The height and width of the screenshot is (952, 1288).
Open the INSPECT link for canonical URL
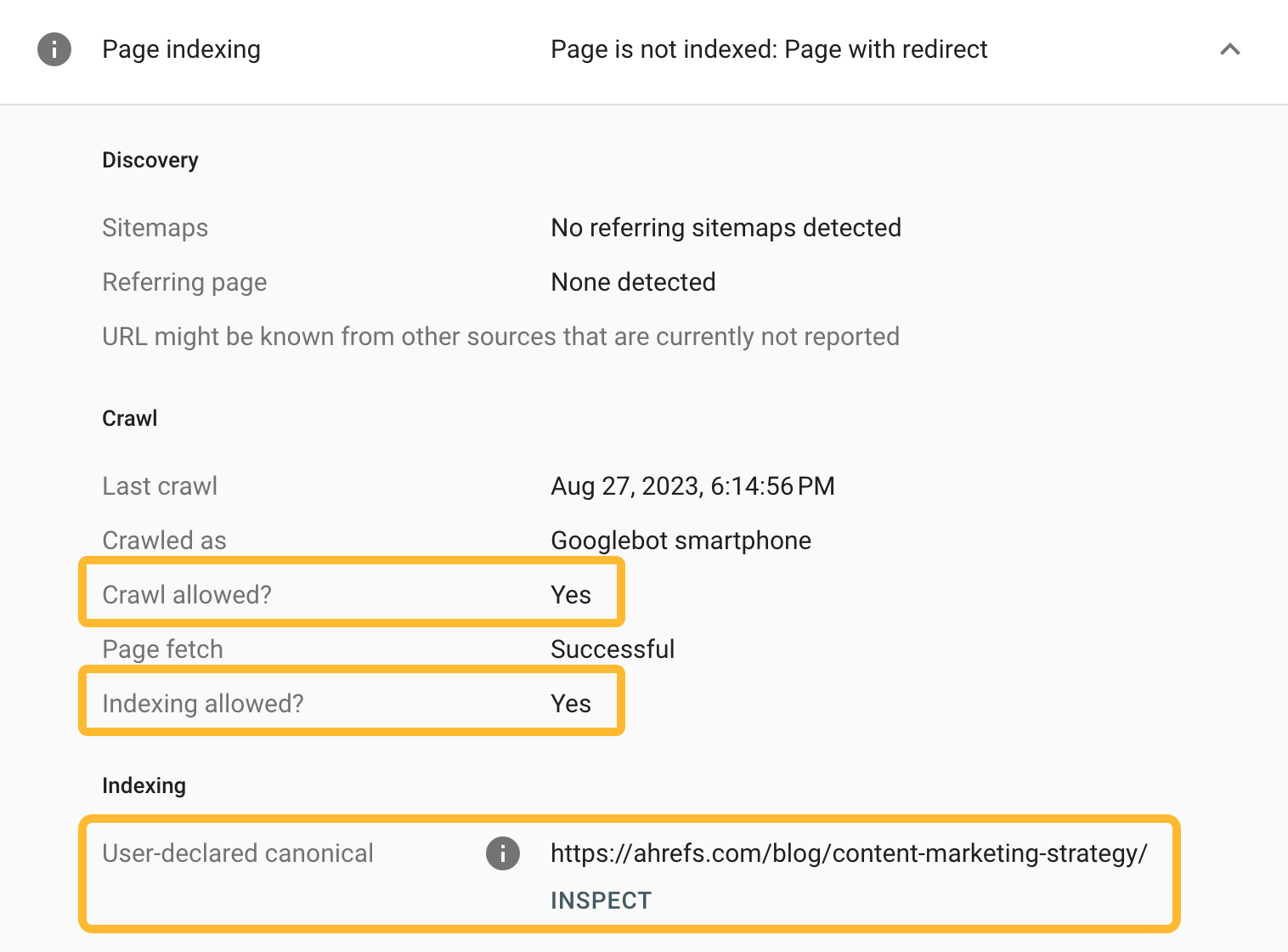601,899
